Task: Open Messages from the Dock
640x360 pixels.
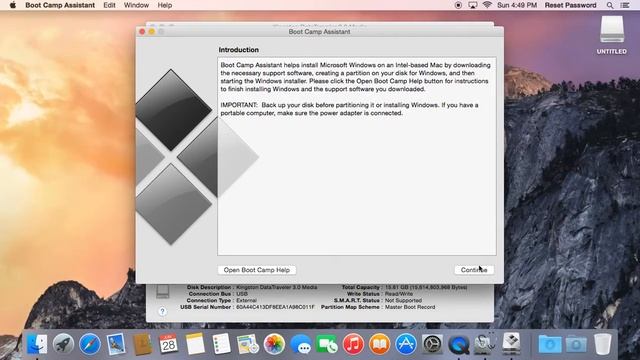Action: pyautogui.click(x=301, y=344)
